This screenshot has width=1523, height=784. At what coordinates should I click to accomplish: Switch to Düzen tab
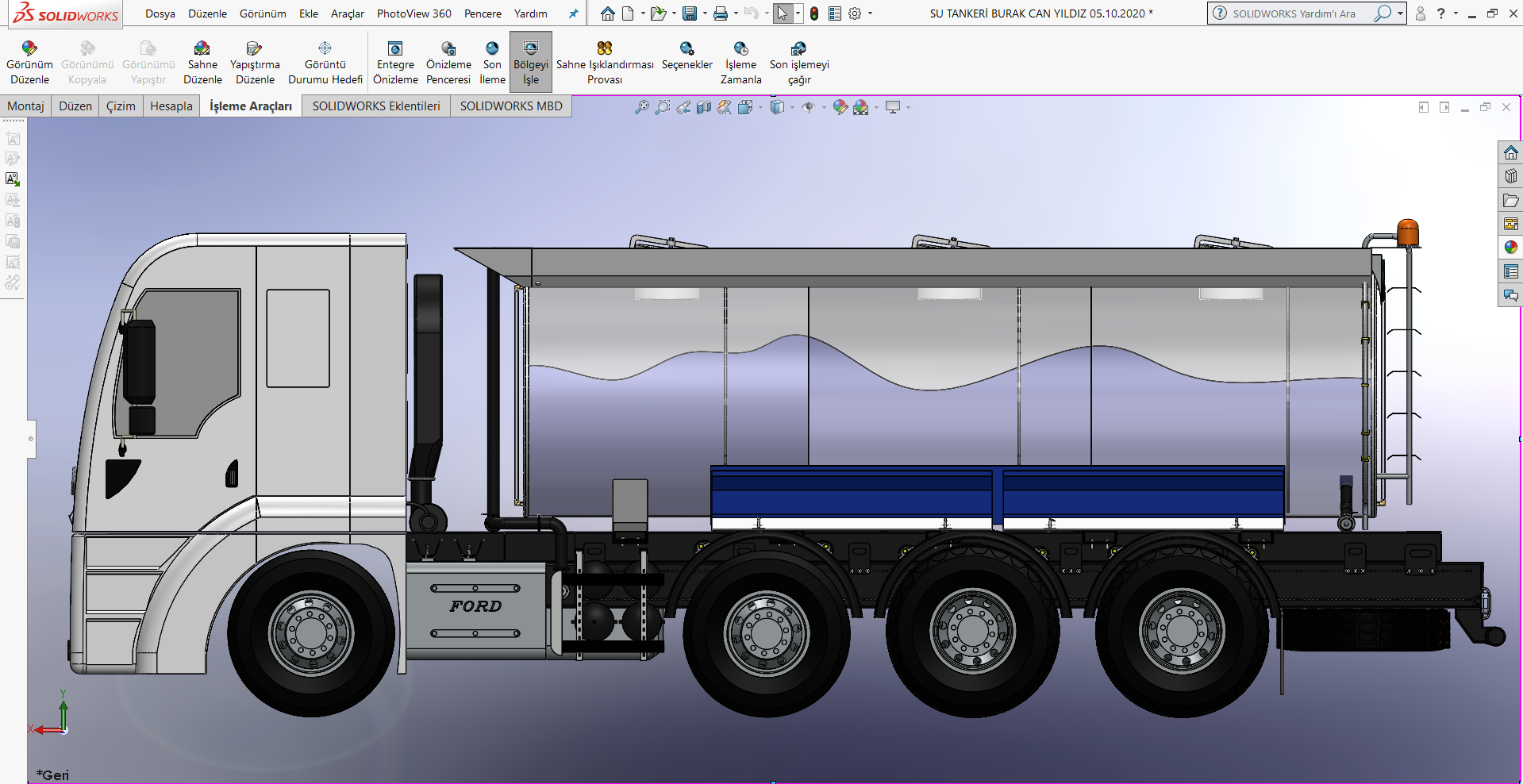[x=75, y=106]
